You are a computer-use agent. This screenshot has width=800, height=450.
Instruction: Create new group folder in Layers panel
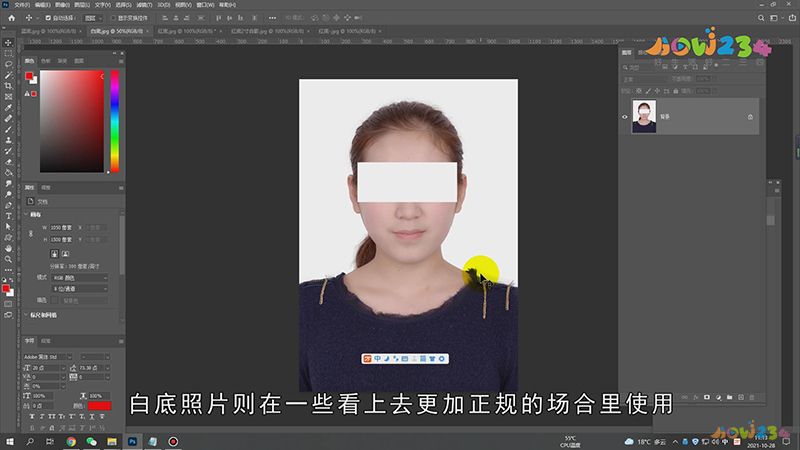(x=730, y=397)
